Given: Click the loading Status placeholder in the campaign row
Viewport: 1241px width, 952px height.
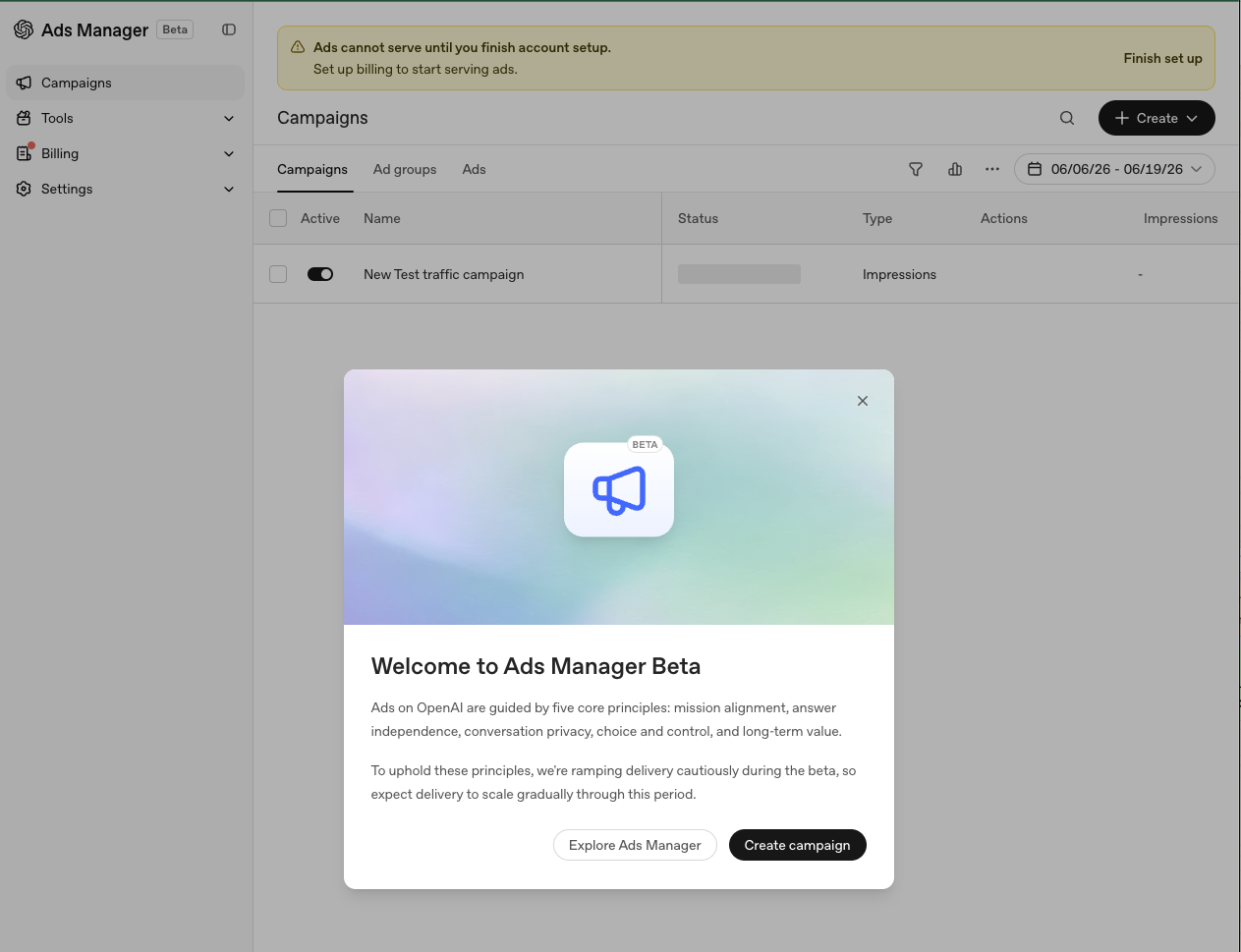Looking at the screenshot, I should coord(739,274).
